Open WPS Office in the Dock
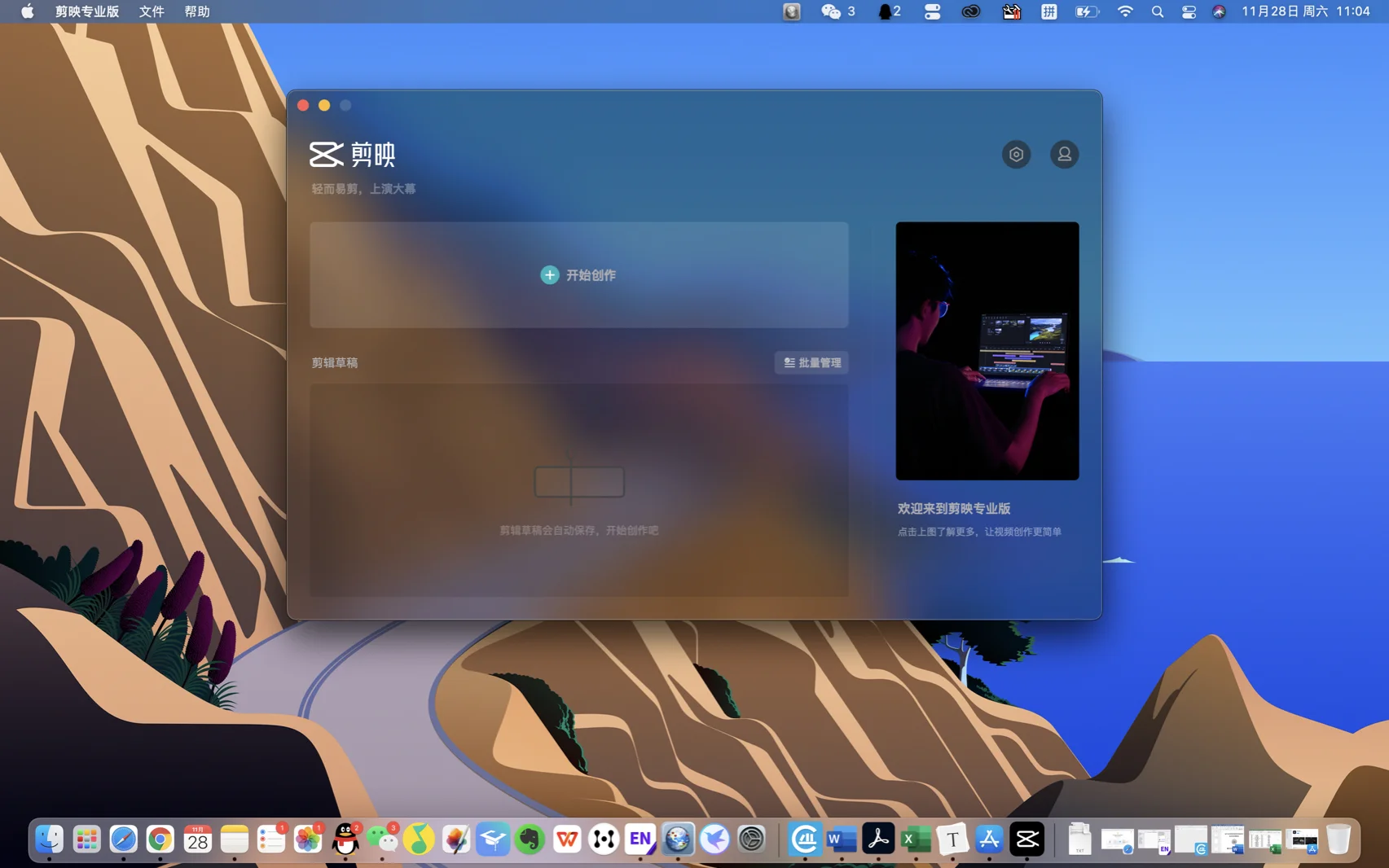This screenshot has width=1389, height=868. click(567, 839)
